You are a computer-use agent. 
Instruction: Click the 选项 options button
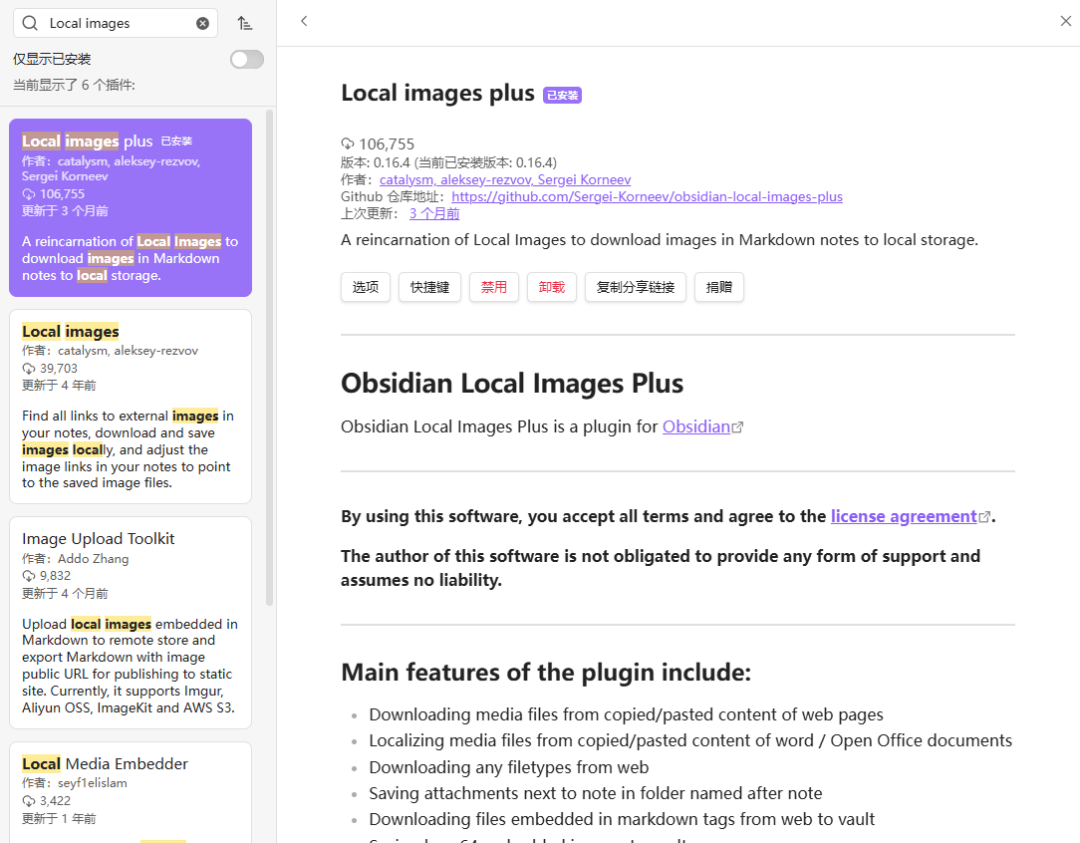[365, 287]
